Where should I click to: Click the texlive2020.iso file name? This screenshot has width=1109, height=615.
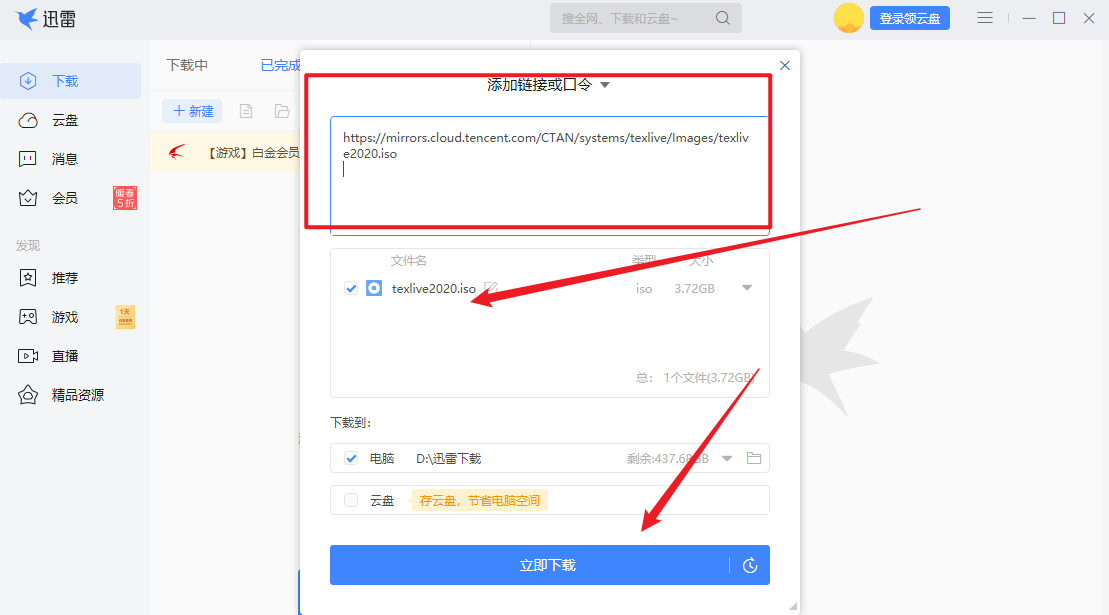tap(434, 288)
